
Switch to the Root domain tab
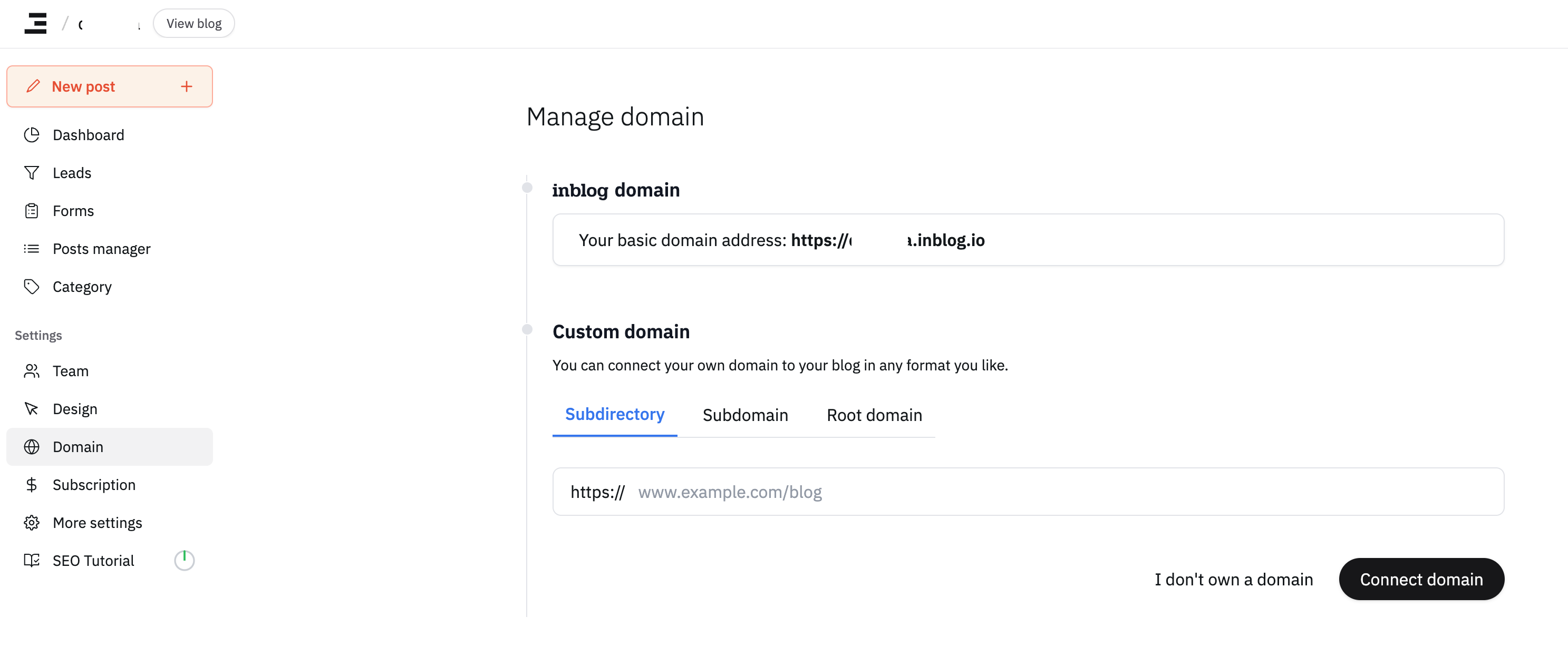click(874, 415)
